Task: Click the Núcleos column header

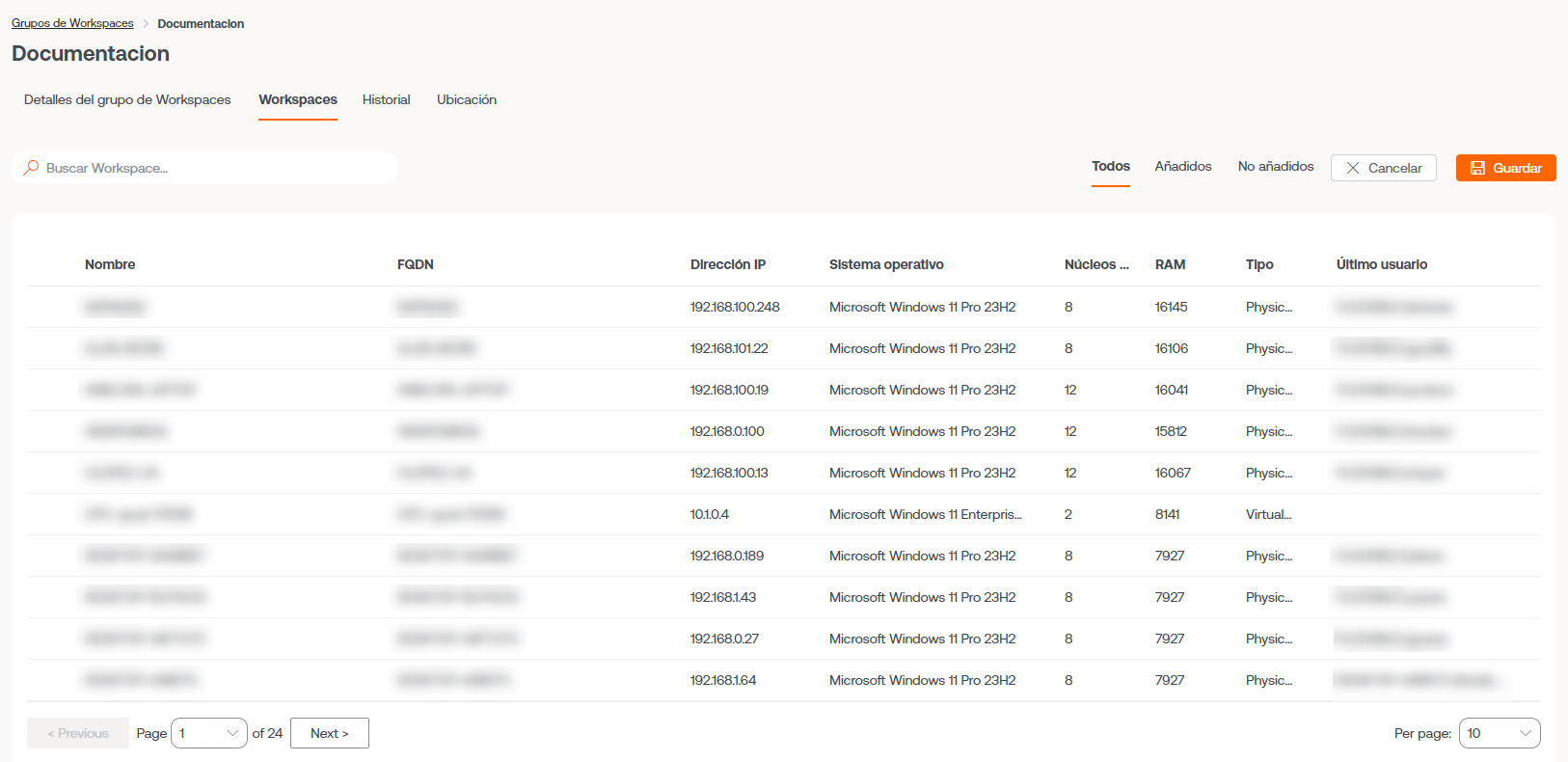Action: tap(1096, 264)
